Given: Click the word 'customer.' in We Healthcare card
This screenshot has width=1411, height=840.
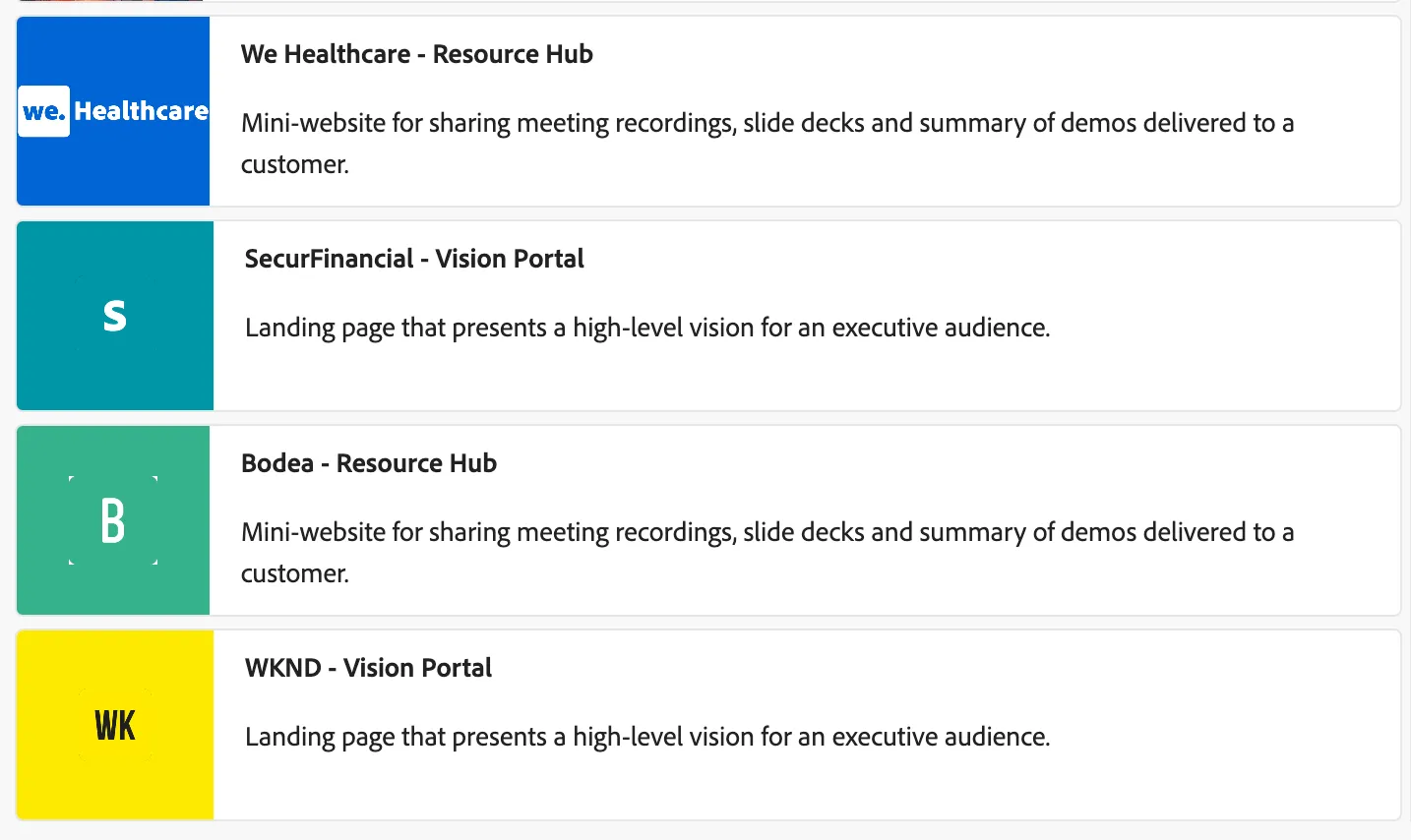Looking at the screenshot, I should [x=295, y=164].
